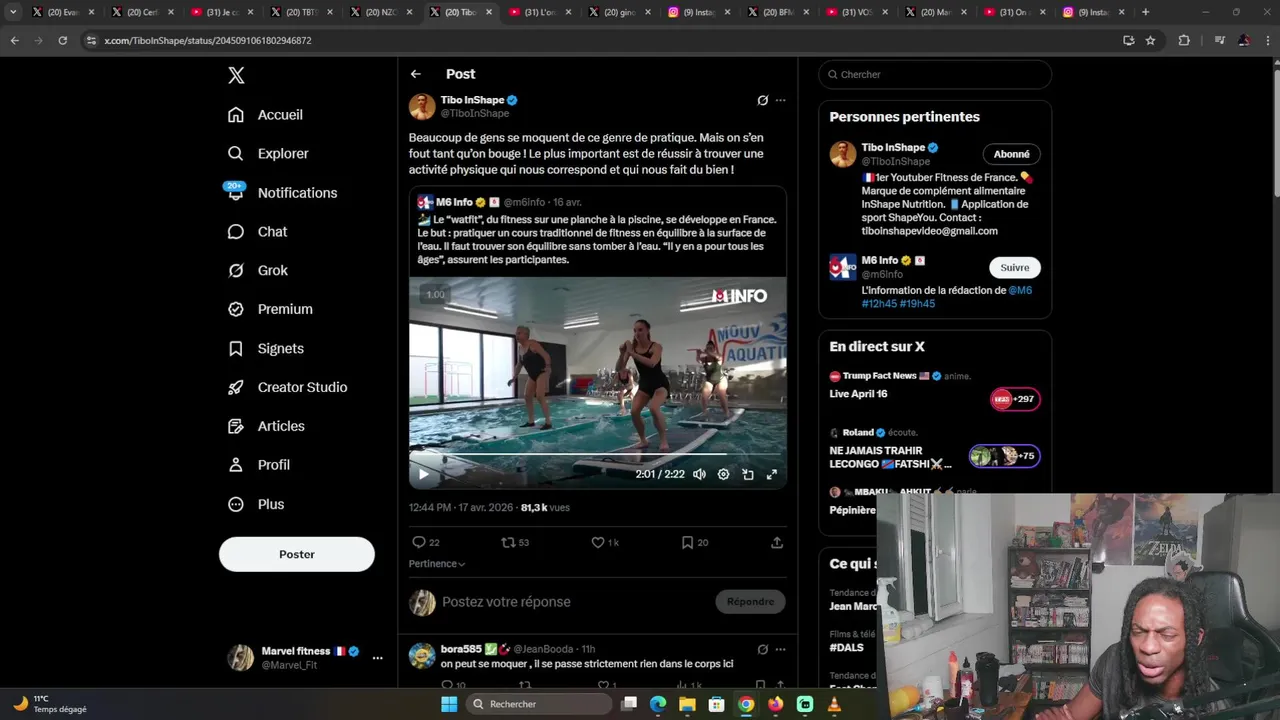Click the X logo in sidebar
Image resolution: width=1280 pixels, height=720 pixels.
236,75
